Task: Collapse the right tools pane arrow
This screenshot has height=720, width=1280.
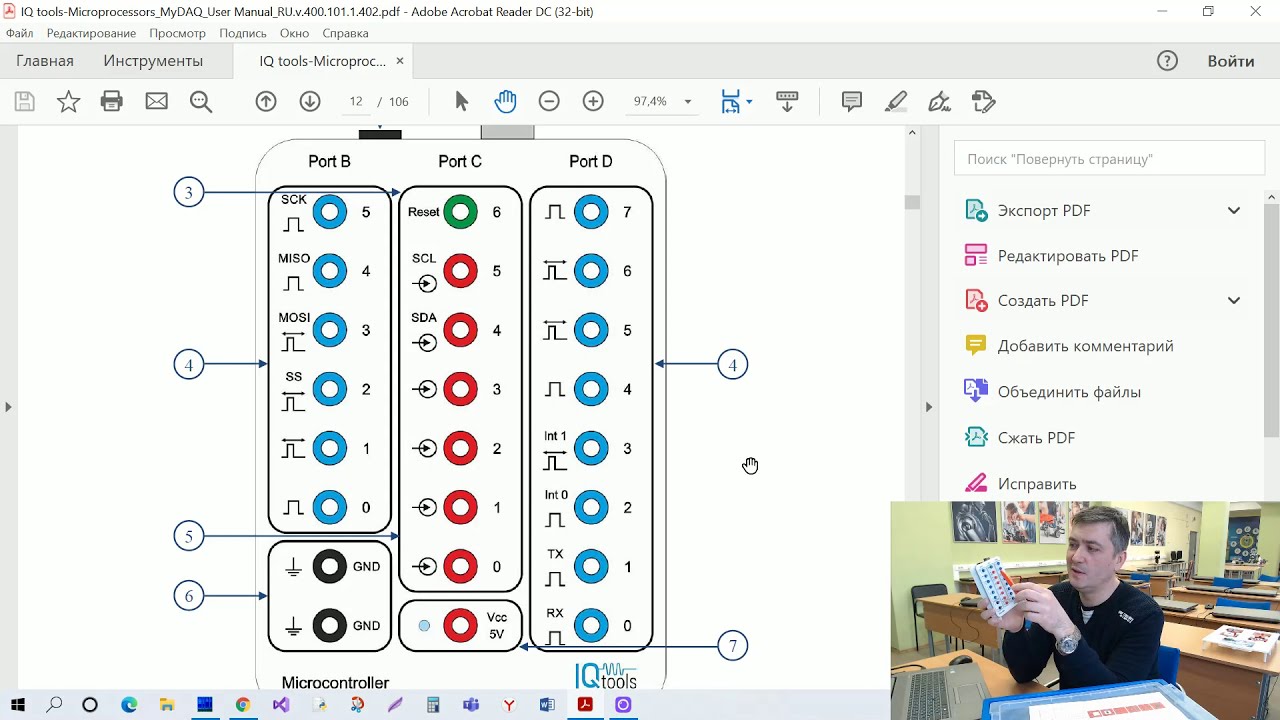Action: [x=928, y=407]
